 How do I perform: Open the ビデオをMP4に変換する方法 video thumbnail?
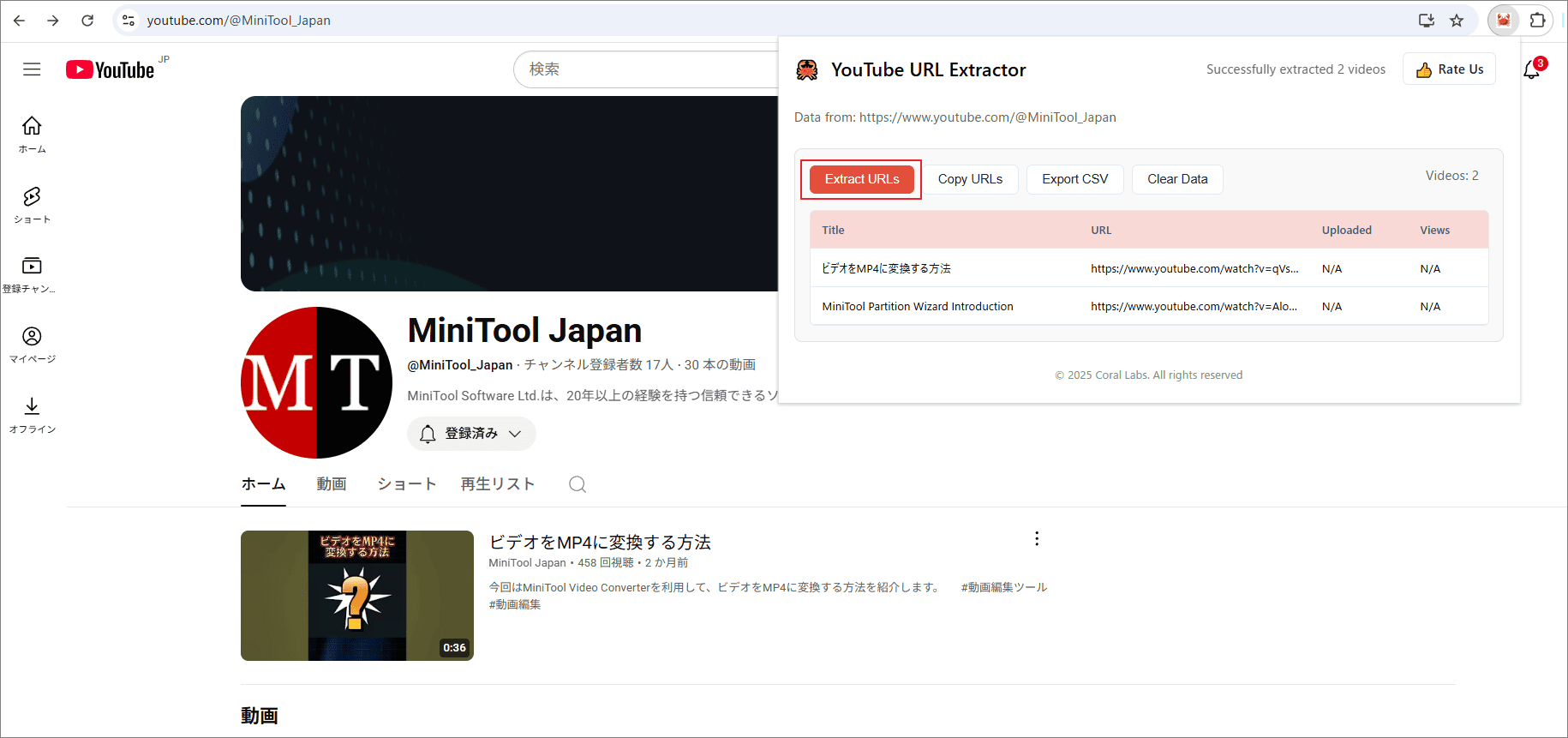click(357, 596)
